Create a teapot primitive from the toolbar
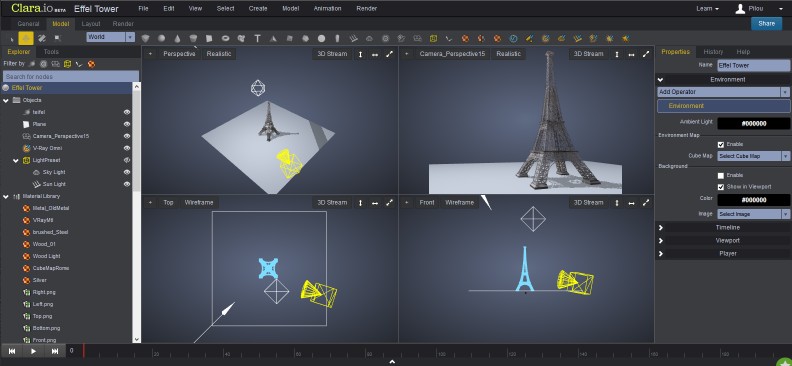This screenshot has width=792, height=366. (x=241, y=38)
